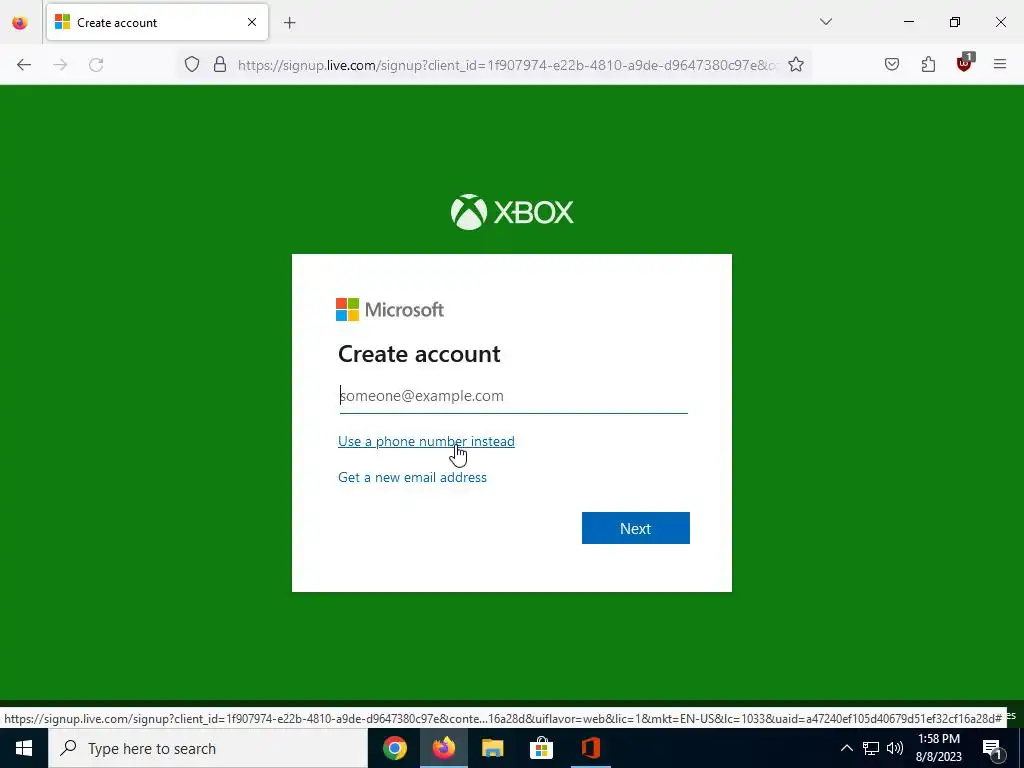Click Use a phone number instead link
1024x768 pixels.
point(426,441)
